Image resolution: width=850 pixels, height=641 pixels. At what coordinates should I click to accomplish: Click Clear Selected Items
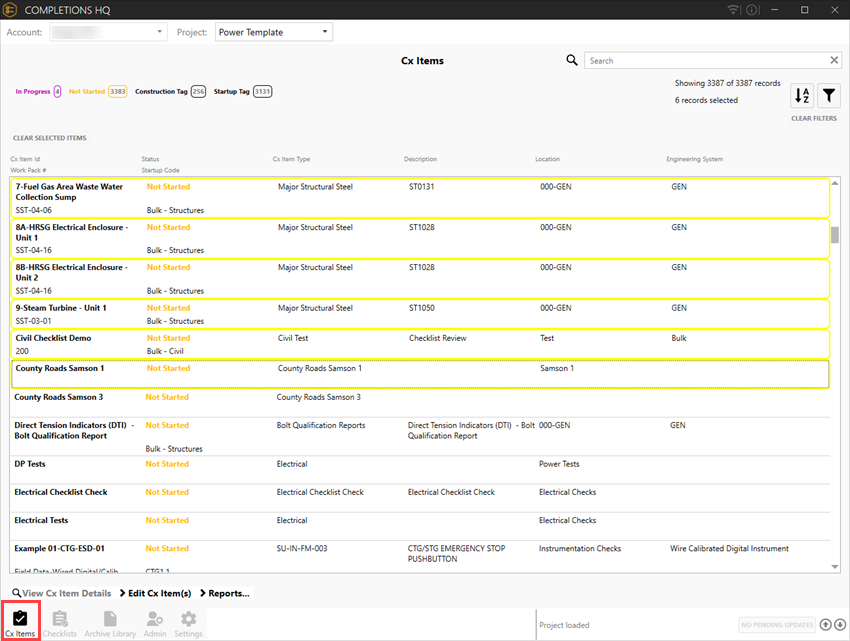coord(49,138)
